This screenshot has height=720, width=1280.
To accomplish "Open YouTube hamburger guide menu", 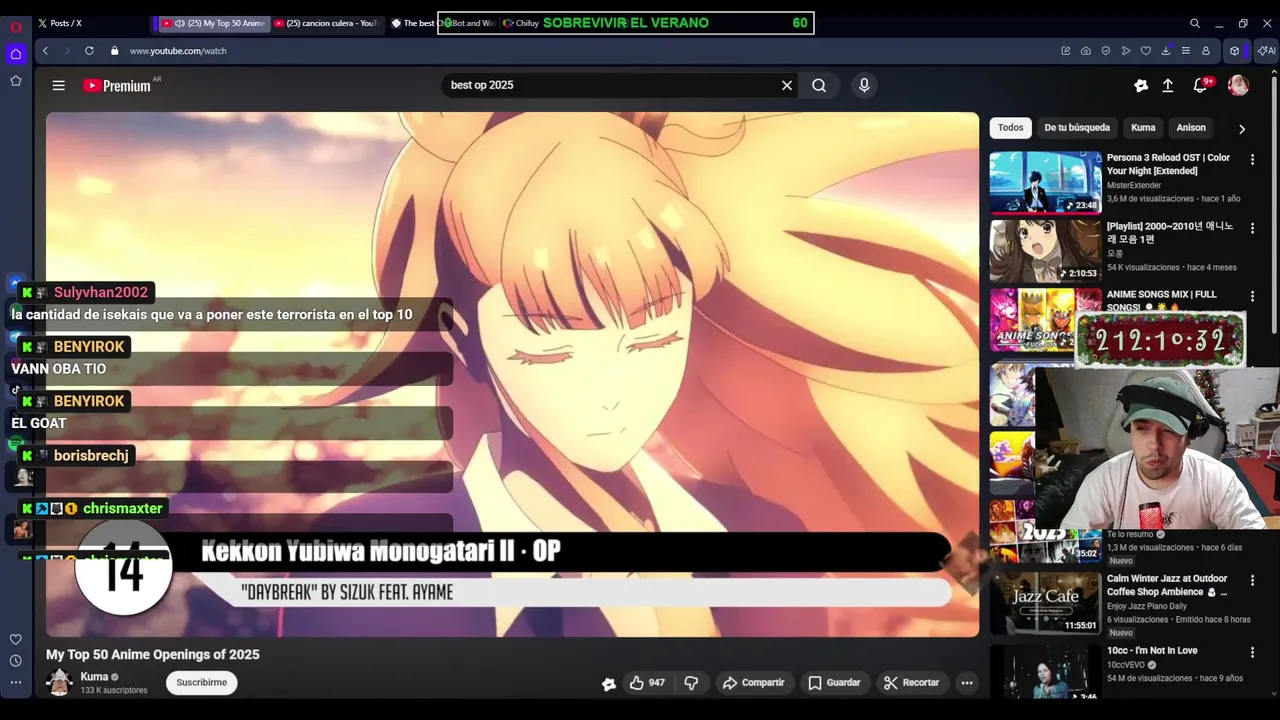I will tap(59, 86).
